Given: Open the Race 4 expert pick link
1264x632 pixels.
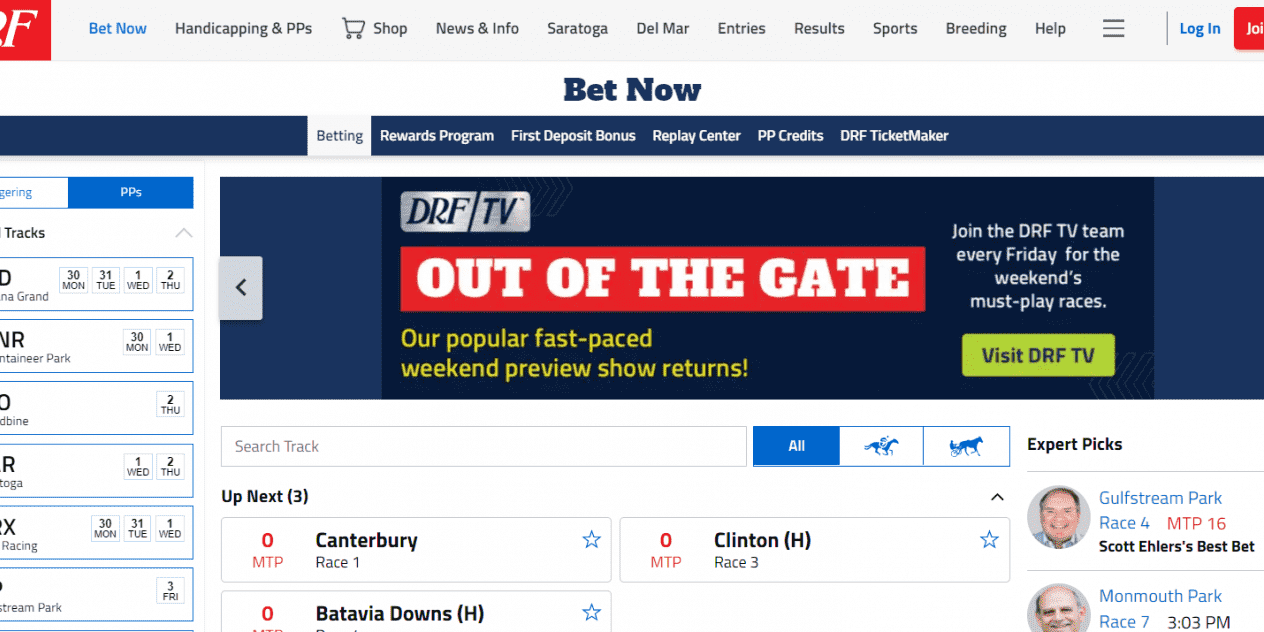Looking at the screenshot, I should pyautogui.click(x=1124, y=523).
